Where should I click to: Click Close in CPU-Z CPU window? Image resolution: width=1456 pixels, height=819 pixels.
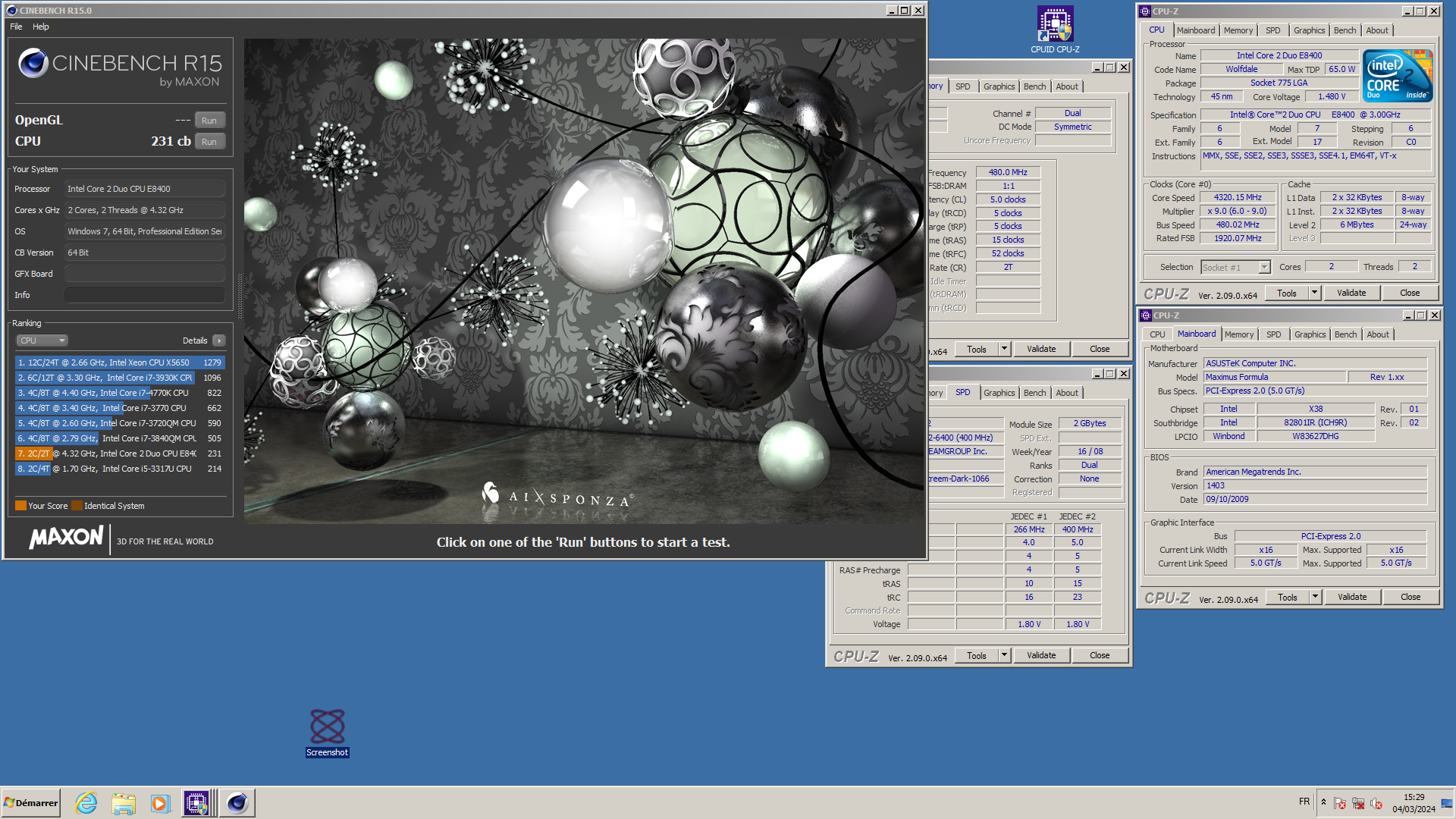[1410, 293]
